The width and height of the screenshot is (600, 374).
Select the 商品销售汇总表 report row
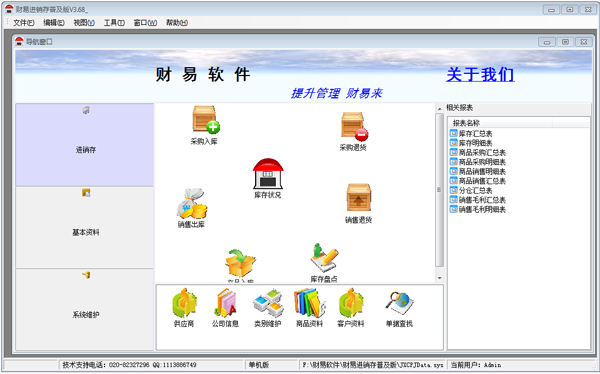point(478,181)
